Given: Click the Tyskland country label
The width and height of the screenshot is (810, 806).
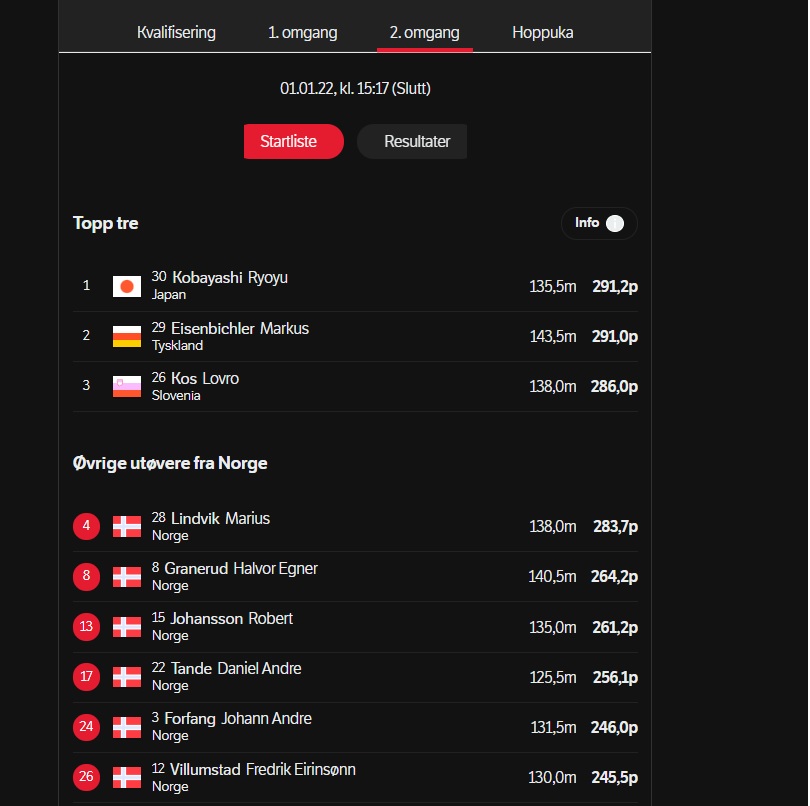Looking at the screenshot, I should pyautogui.click(x=177, y=346).
